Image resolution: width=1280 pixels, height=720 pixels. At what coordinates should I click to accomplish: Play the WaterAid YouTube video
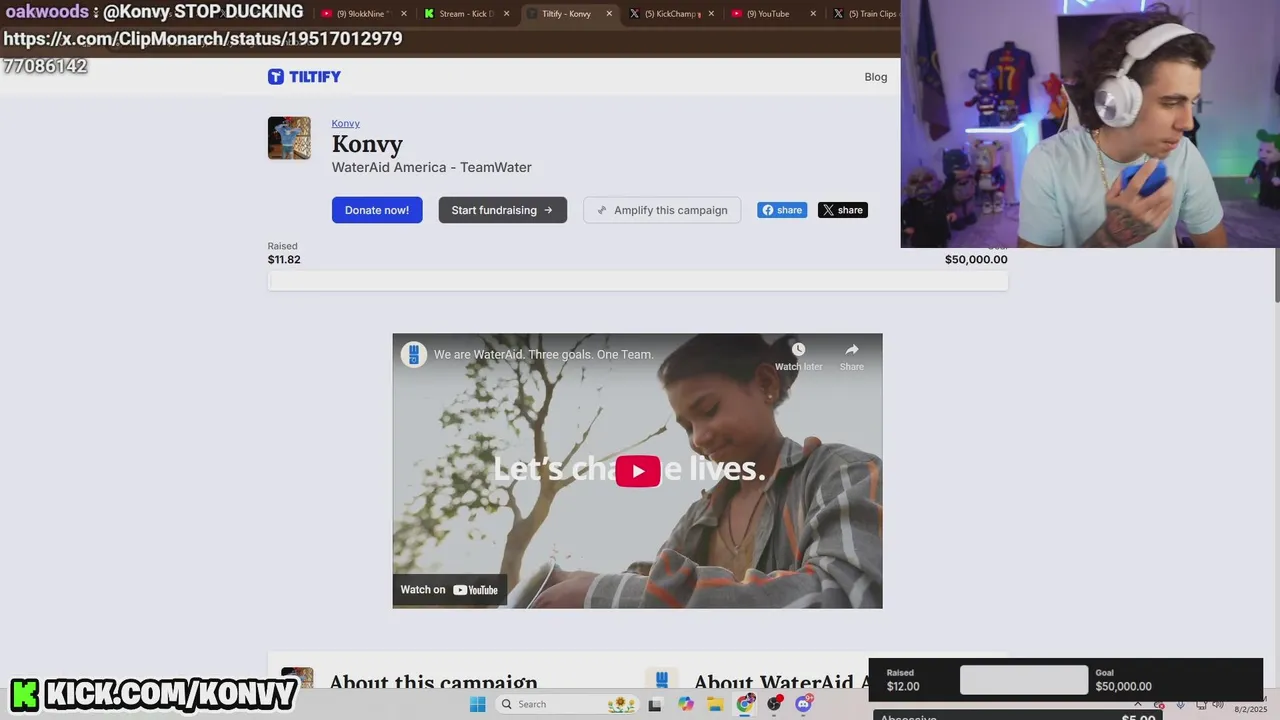click(637, 471)
